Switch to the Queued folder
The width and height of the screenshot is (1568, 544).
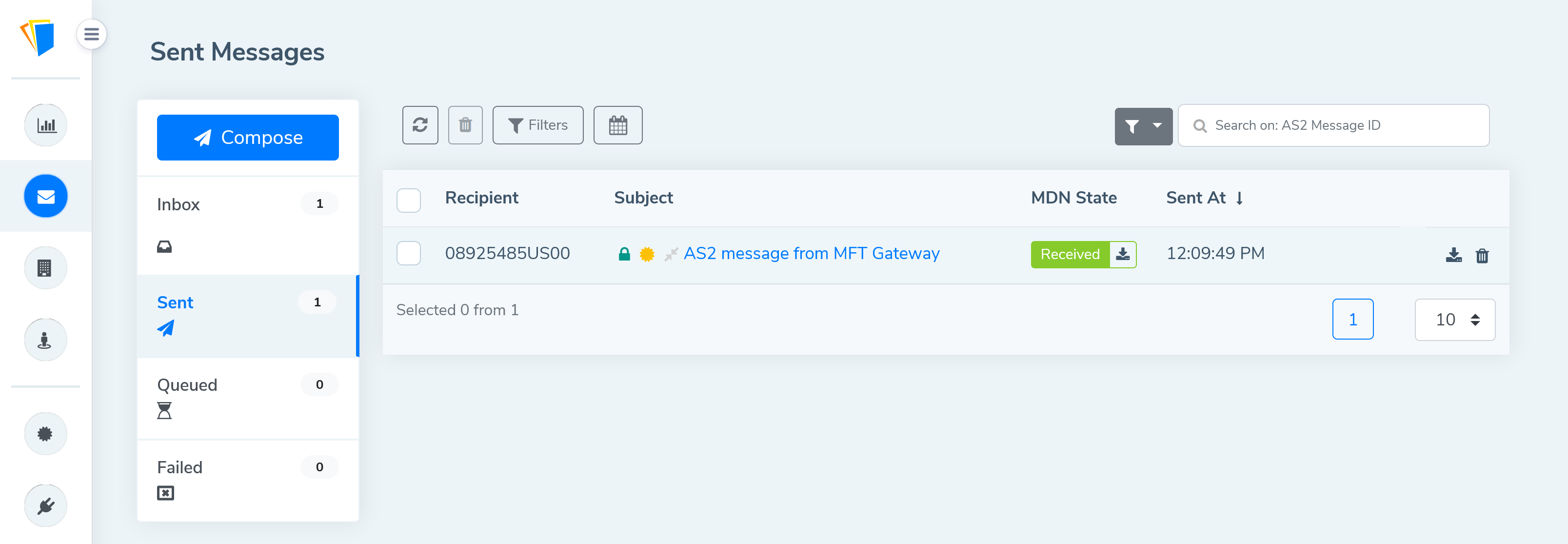(248, 399)
